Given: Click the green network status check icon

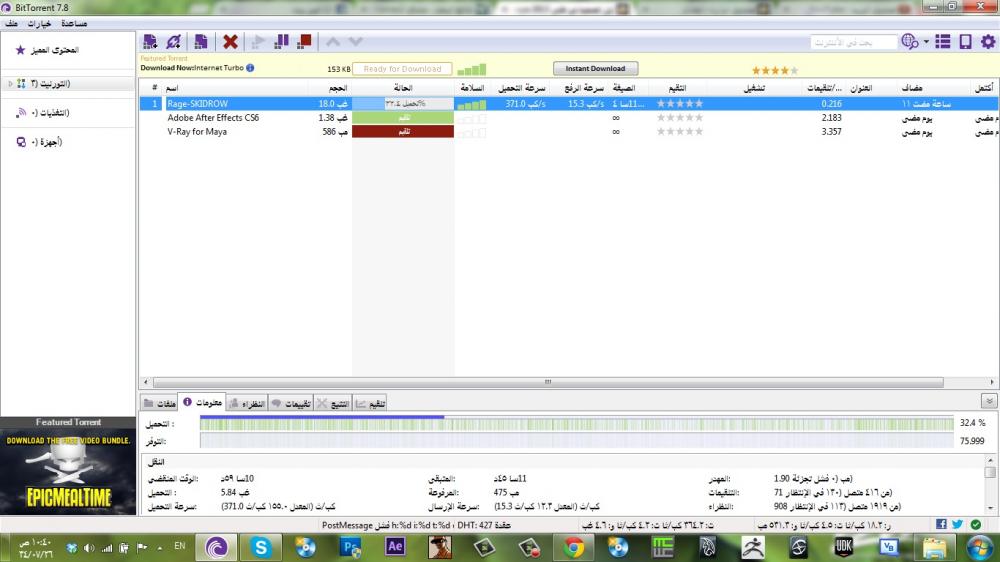Looking at the screenshot, I should click(976, 524).
